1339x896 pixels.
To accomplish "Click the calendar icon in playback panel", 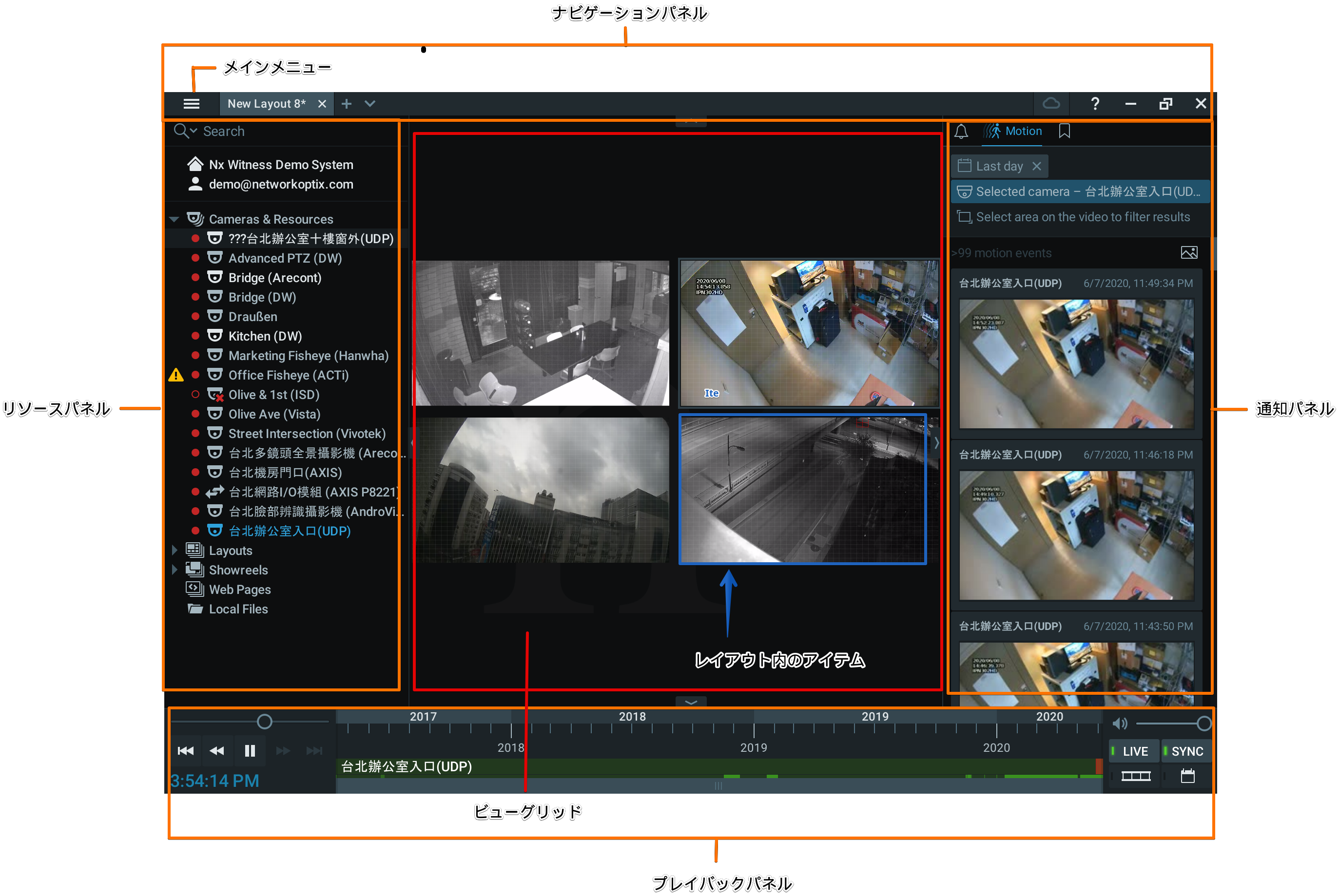I will [1187, 776].
